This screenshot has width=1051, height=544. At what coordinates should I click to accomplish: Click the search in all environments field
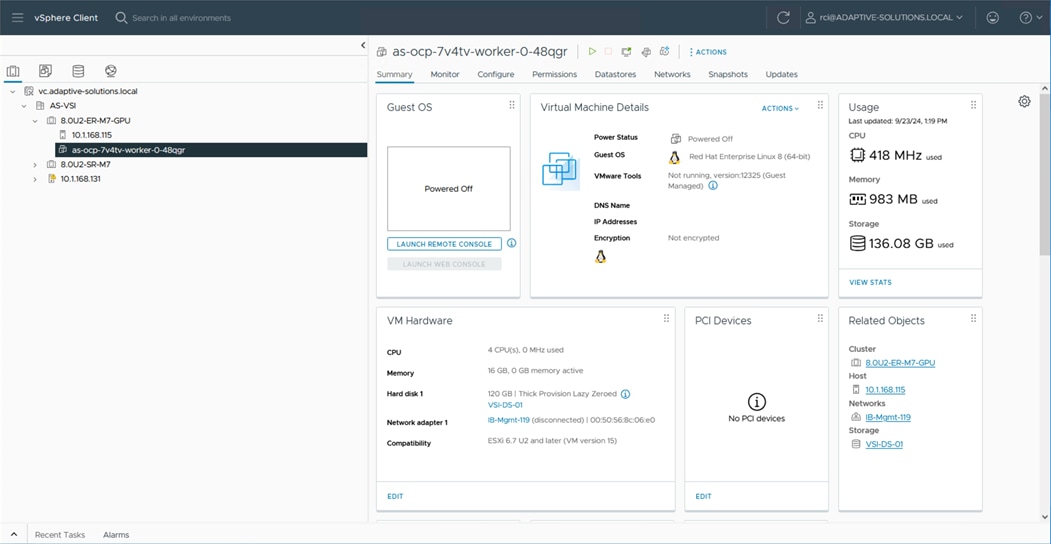181,18
